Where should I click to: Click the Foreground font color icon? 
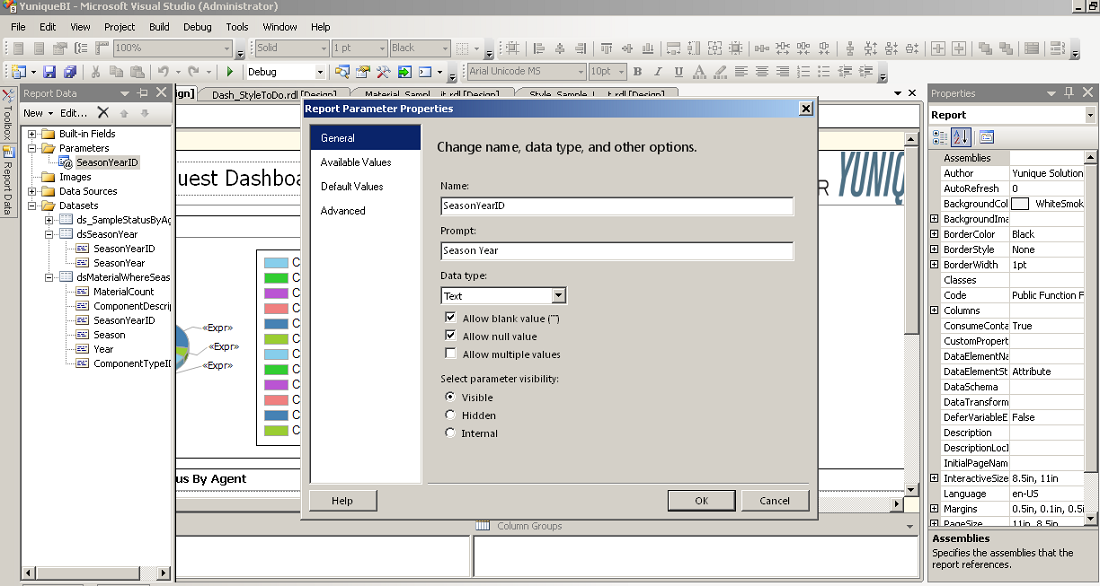[699, 72]
